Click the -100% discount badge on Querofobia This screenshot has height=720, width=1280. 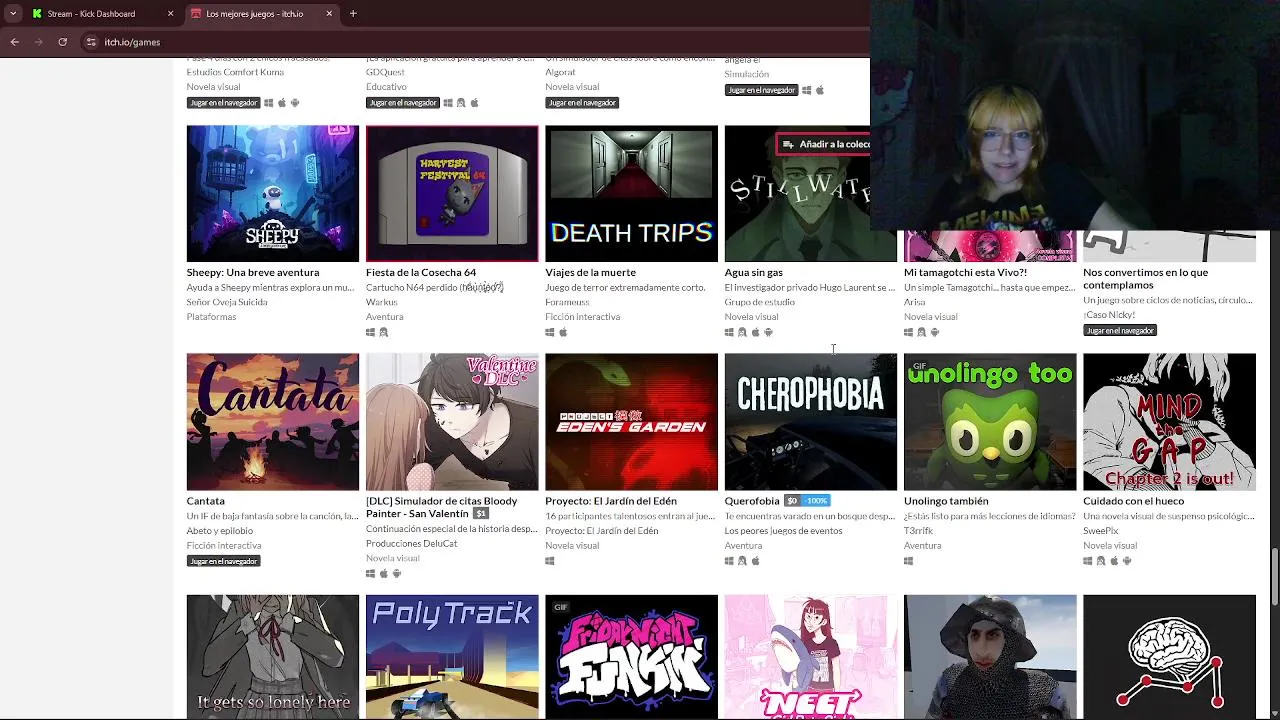(x=817, y=501)
